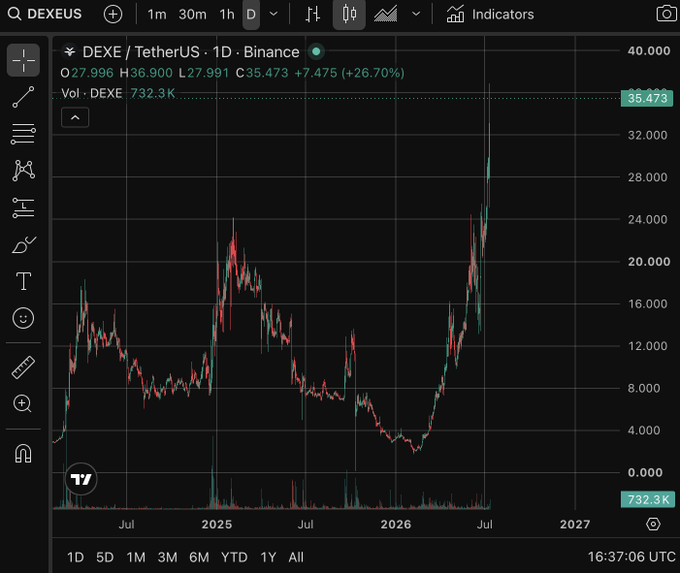Open the Indicators menu
The image size is (680, 573).
(x=490, y=14)
